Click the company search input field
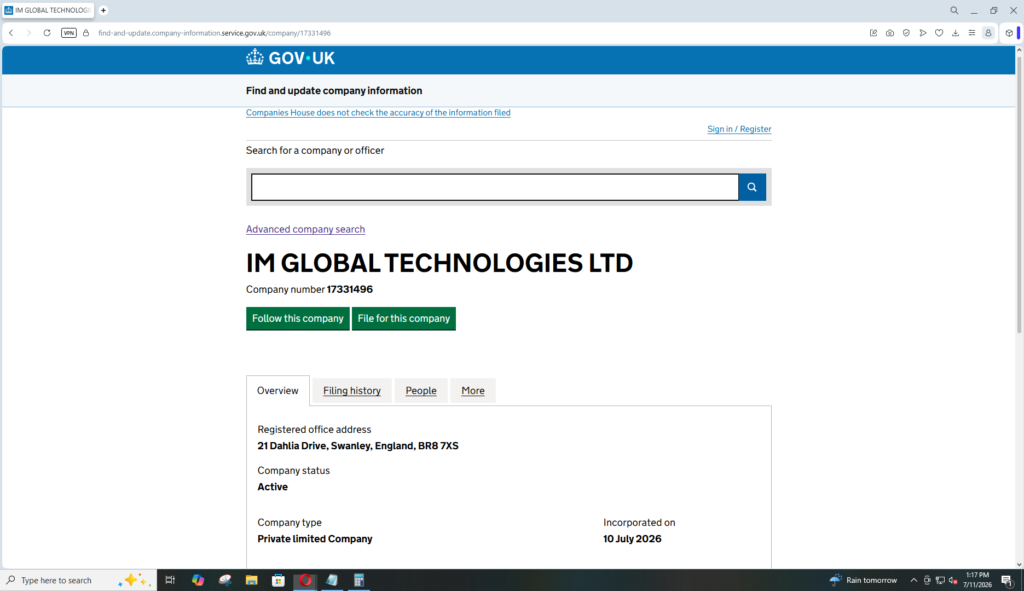This screenshot has width=1024, height=591. tap(494, 187)
